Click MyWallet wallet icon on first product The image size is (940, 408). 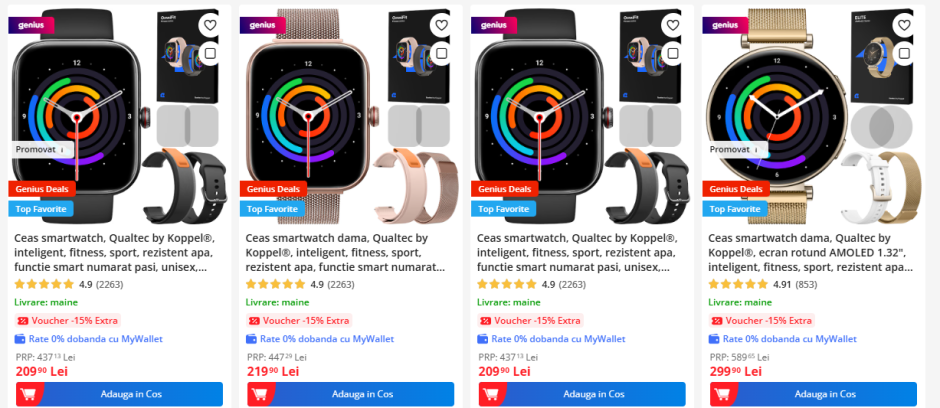coord(20,339)
